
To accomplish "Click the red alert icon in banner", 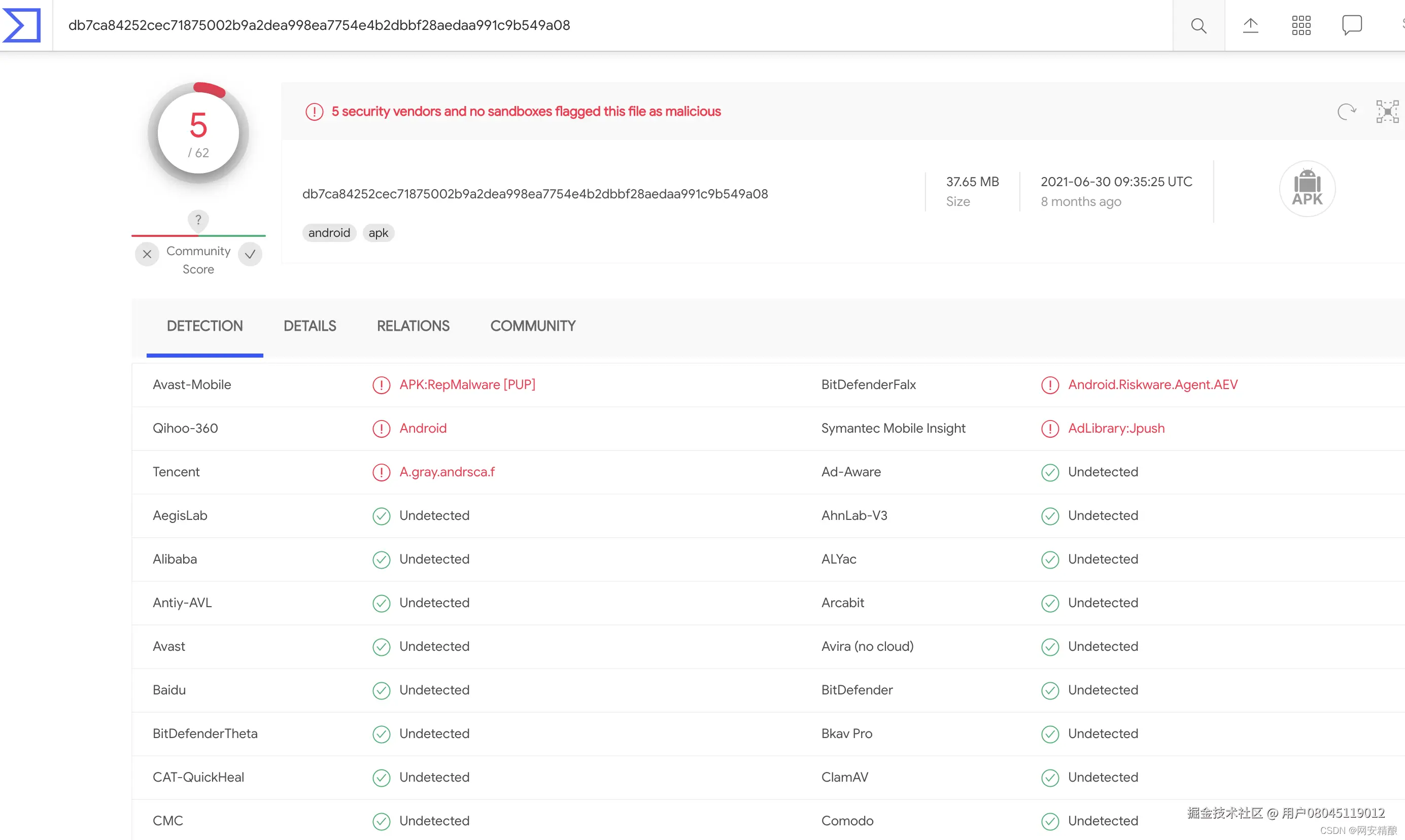I will point(314,112).
